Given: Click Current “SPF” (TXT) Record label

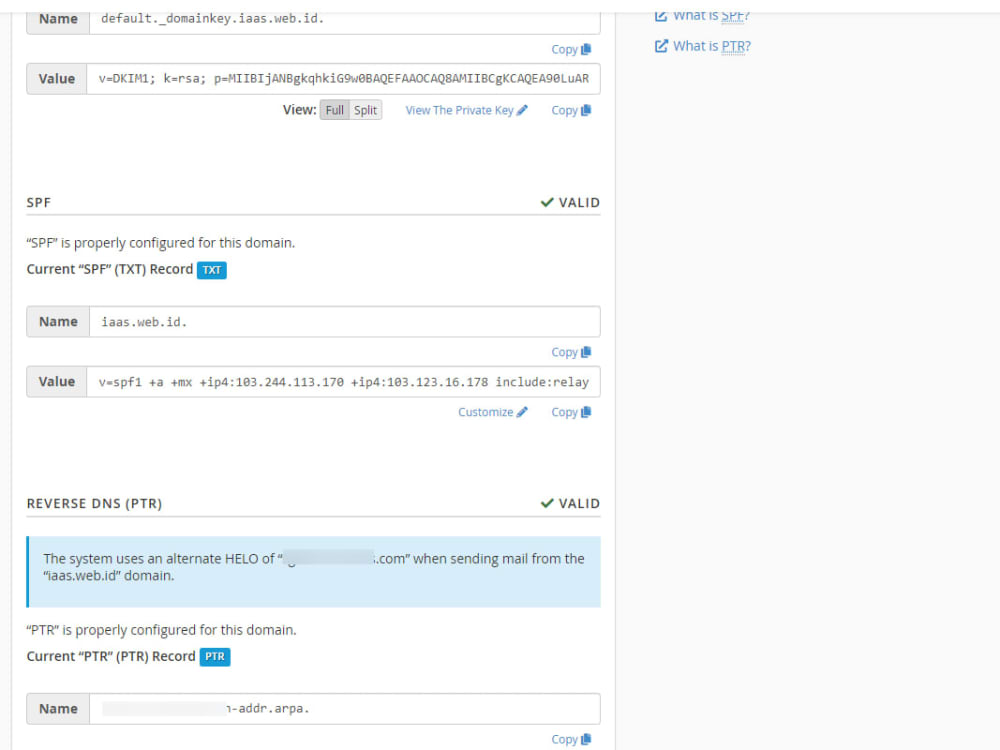Looking at the screenshot, I should tap(110, 270).
